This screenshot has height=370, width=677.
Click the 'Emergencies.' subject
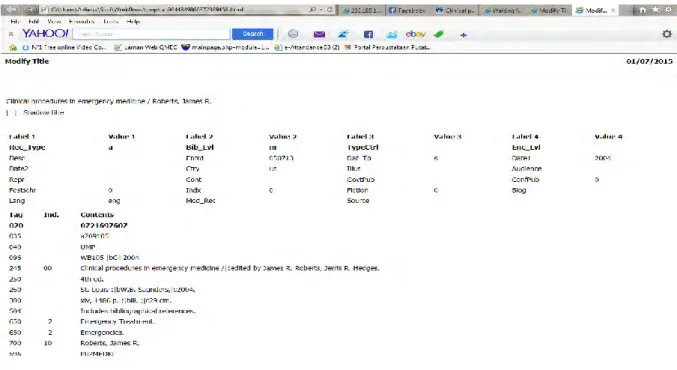coord(102,332)
